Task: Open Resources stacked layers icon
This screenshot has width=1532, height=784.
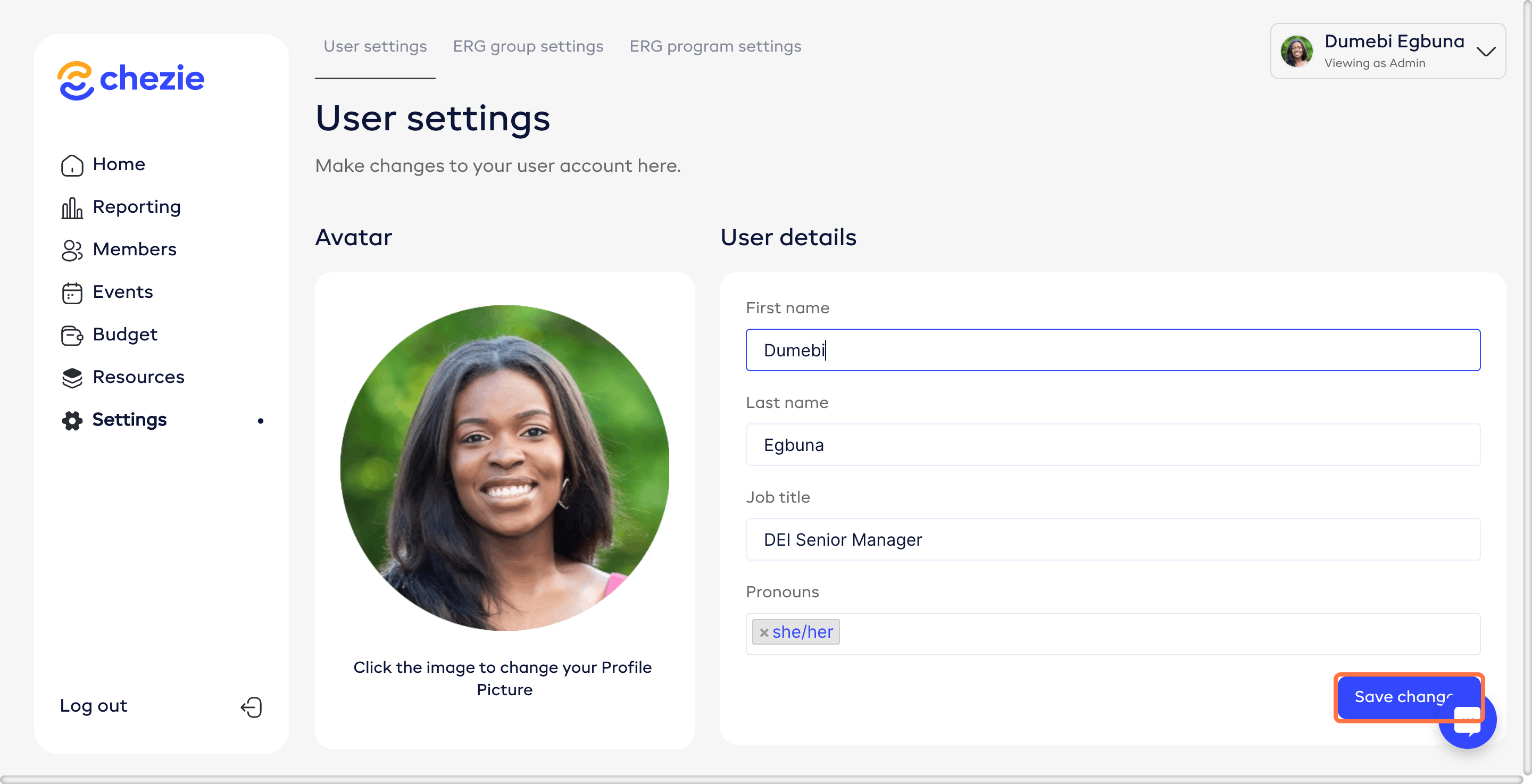Action: tap(72, 378)
